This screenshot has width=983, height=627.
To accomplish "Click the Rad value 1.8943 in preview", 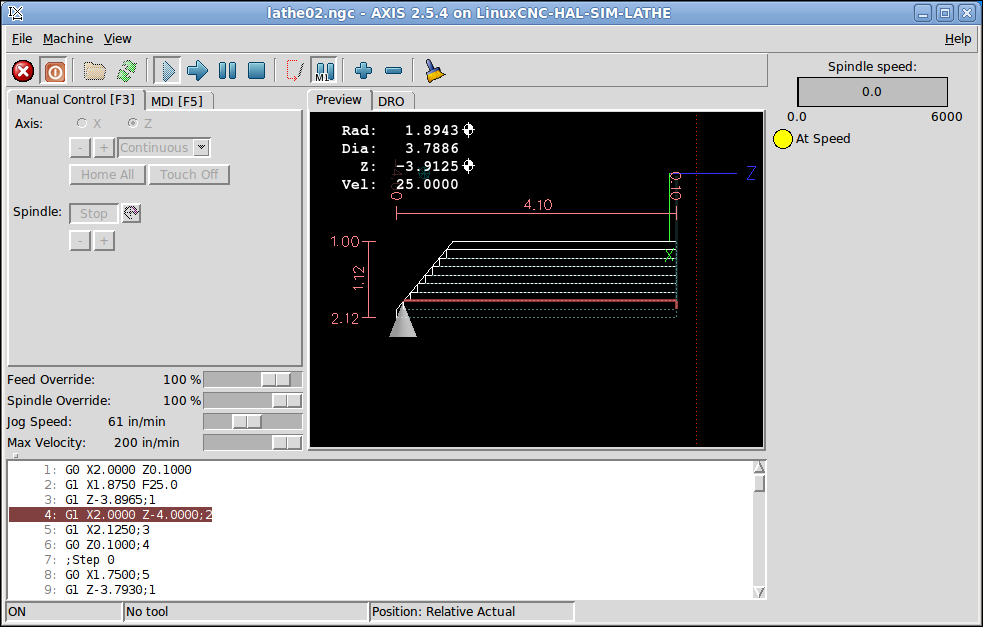I will click(x=431, y=130).
